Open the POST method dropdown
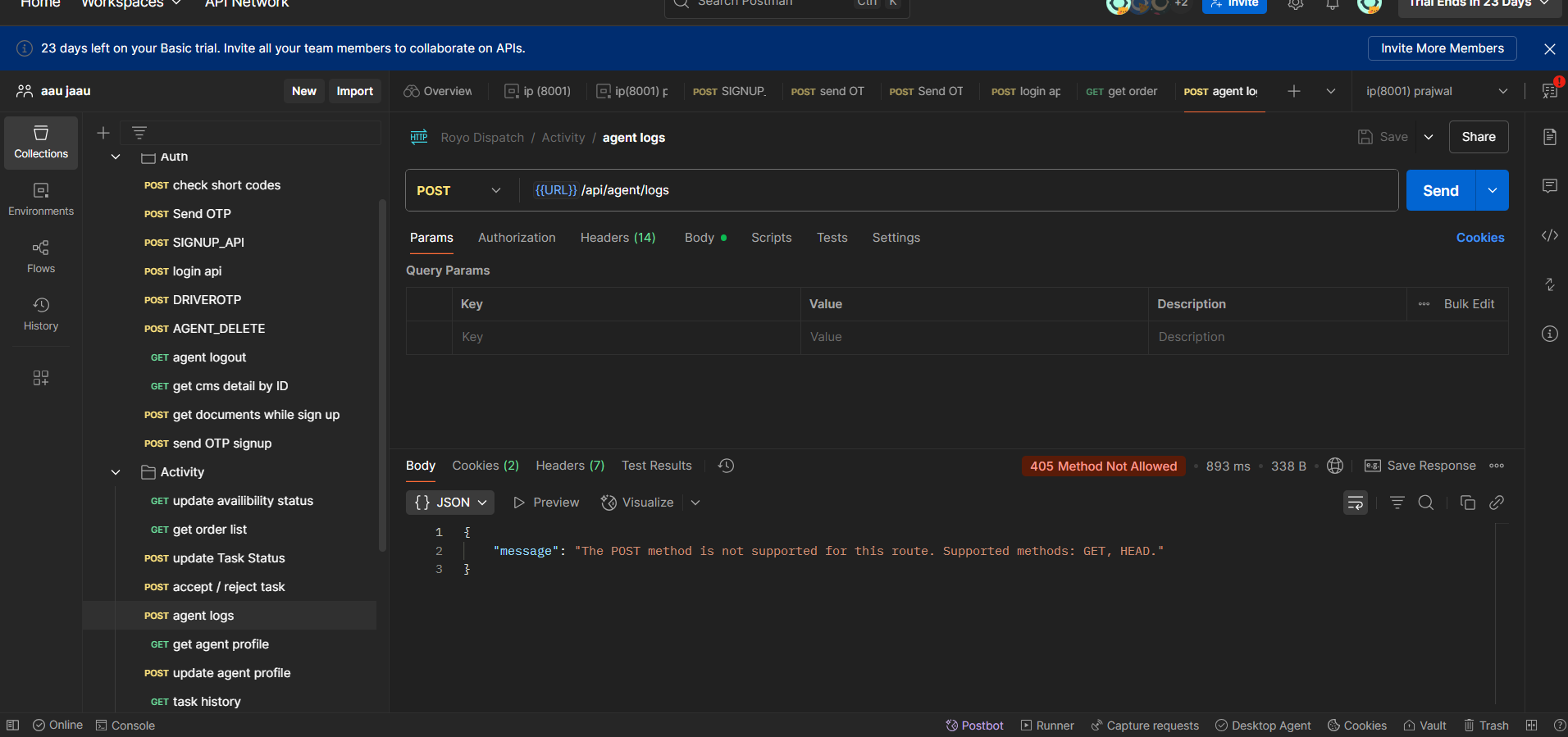Viewport: 1568px width, 737px height. (458, 190)
